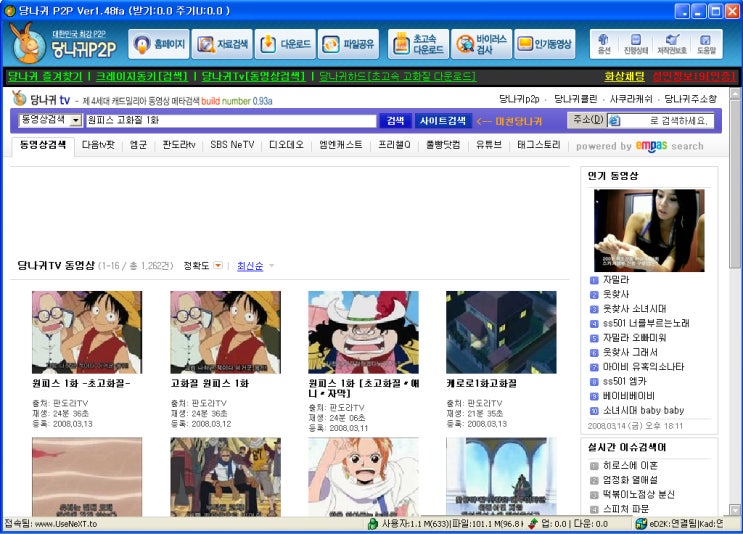
Task: Switch to the 판도라tv tab
Action: click(177, 145)
